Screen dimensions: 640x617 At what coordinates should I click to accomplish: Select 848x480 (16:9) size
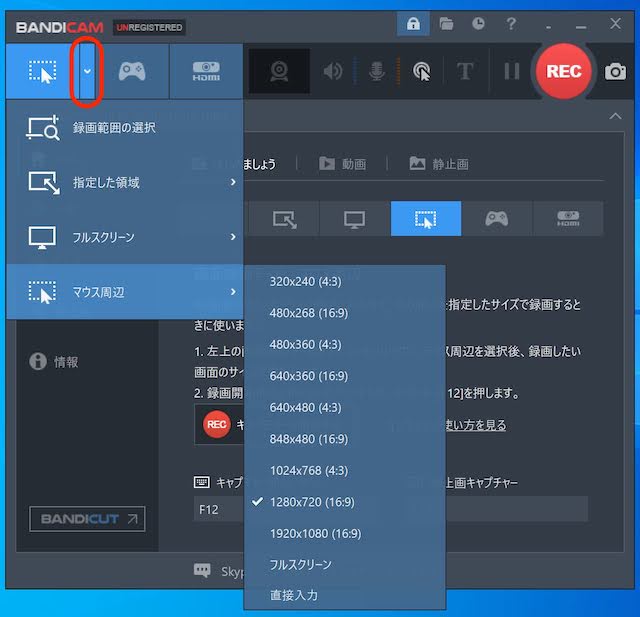[x=344, y=439]
